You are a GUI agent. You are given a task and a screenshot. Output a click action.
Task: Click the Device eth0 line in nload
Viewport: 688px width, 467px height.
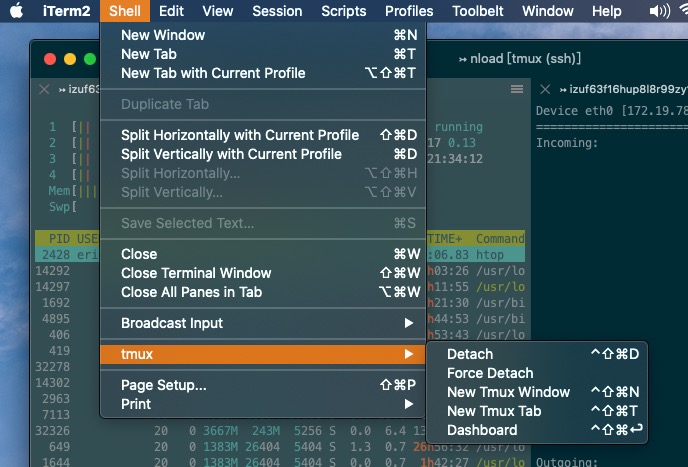click(612, 111)
